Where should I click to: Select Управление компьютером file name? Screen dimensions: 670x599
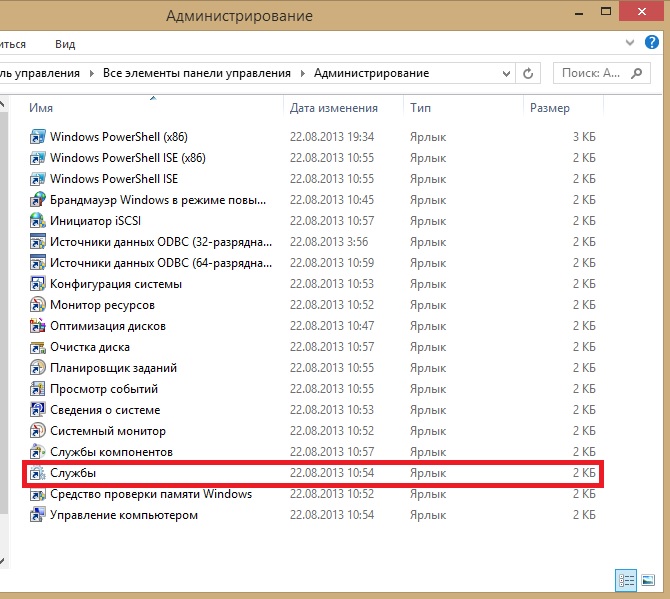[x=124, y=515]
